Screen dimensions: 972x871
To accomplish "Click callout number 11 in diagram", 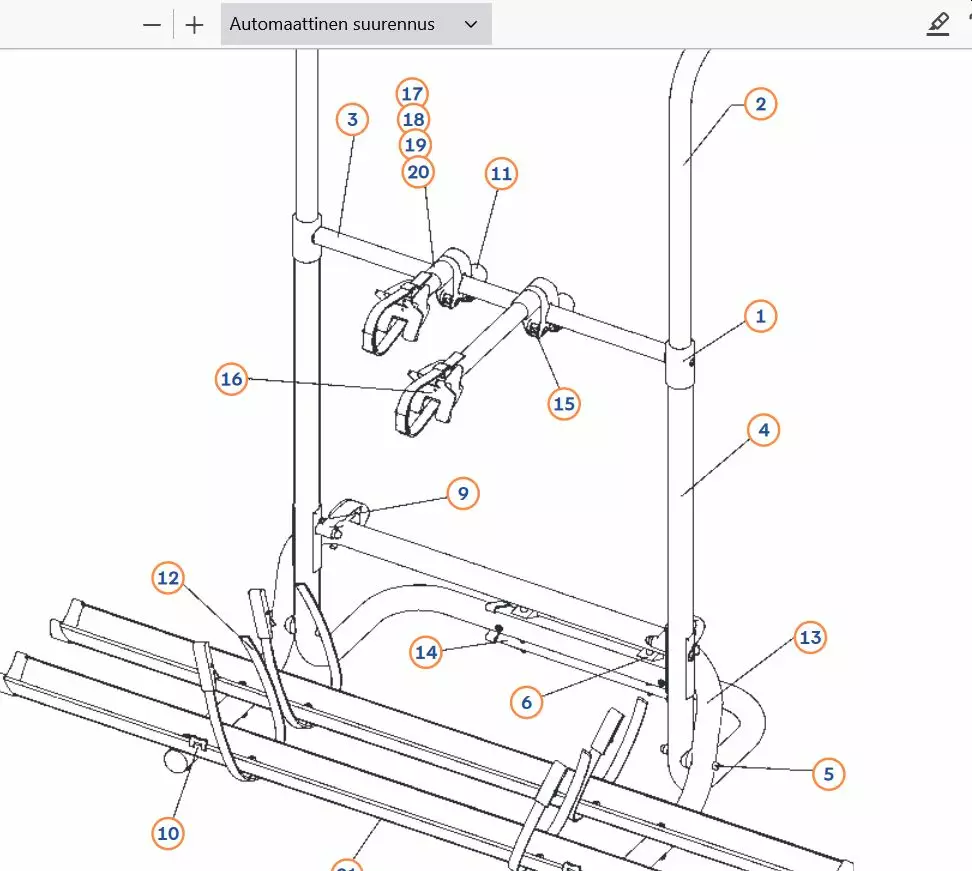I will tap(501, 173).
